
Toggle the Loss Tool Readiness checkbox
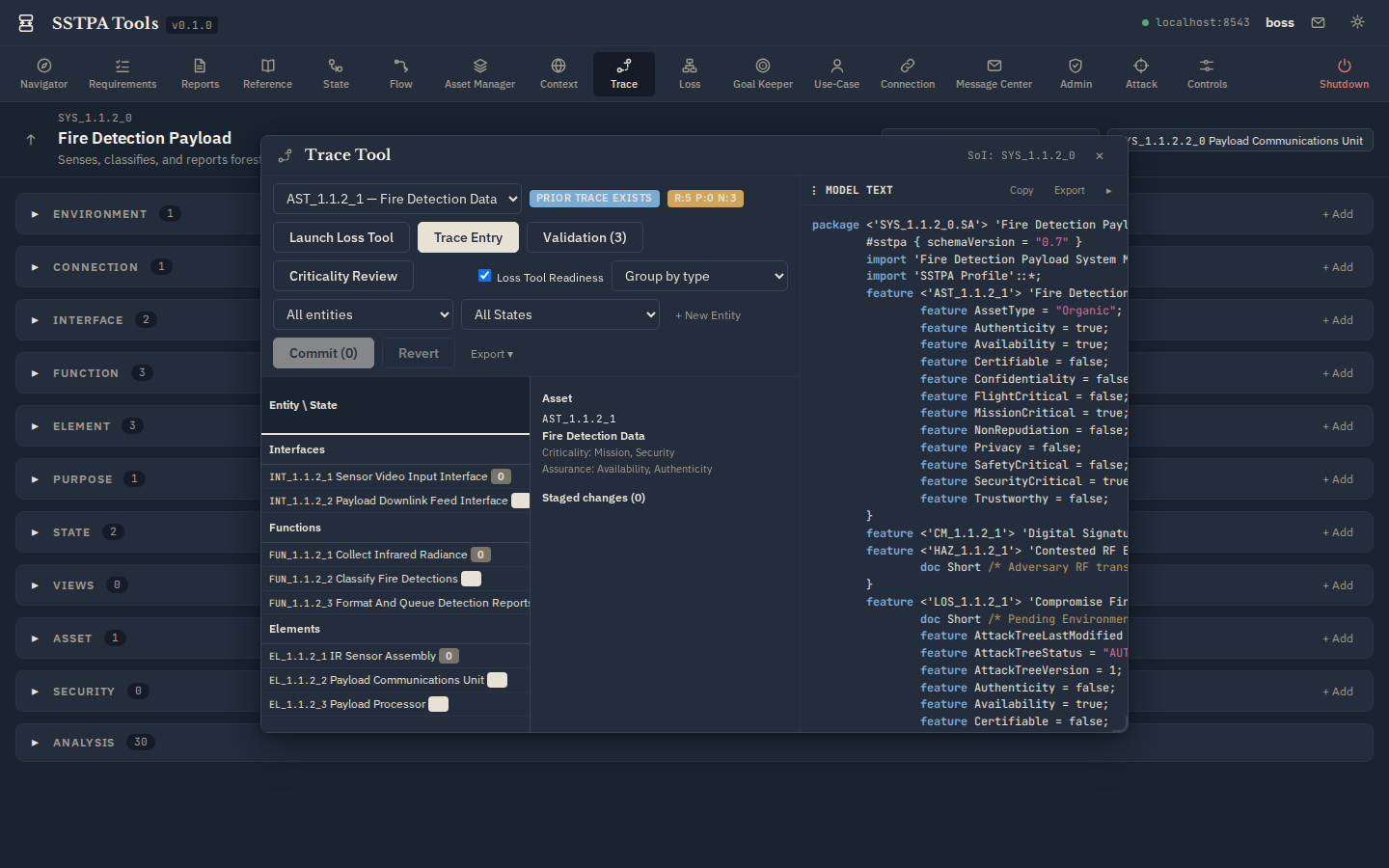click(x=484, y=276)
